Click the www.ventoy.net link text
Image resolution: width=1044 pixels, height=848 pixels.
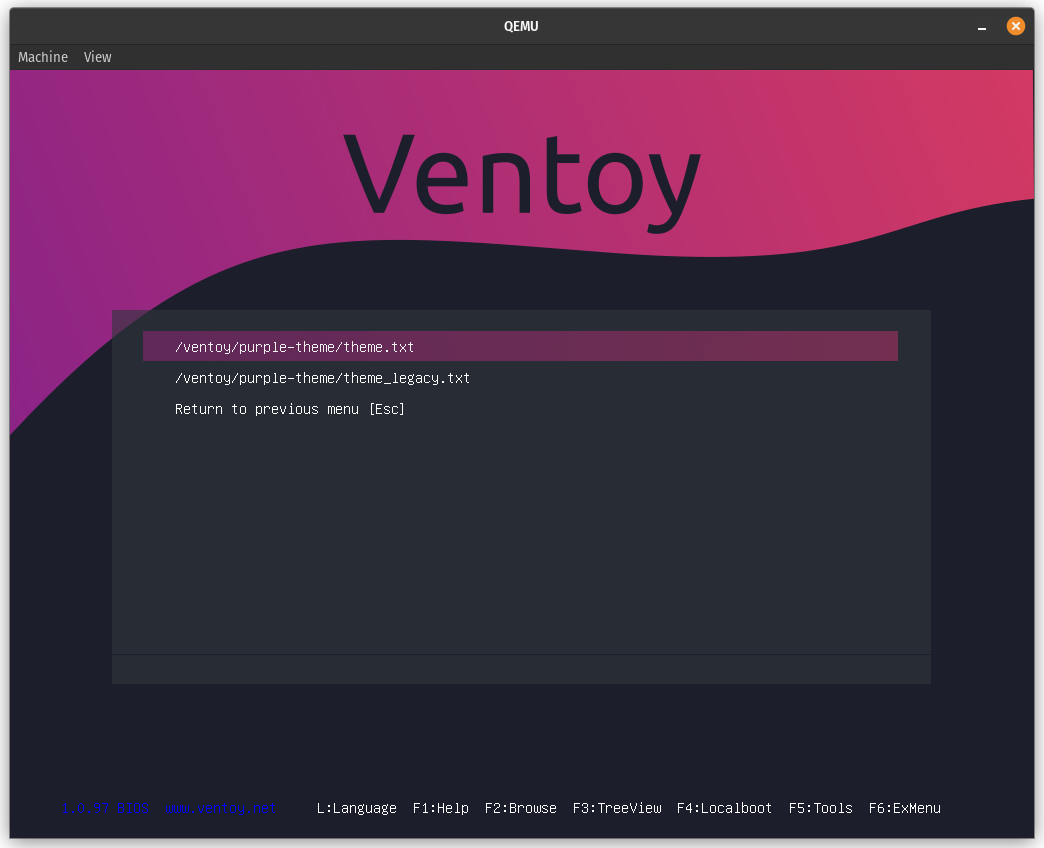[x=220, y=808]
